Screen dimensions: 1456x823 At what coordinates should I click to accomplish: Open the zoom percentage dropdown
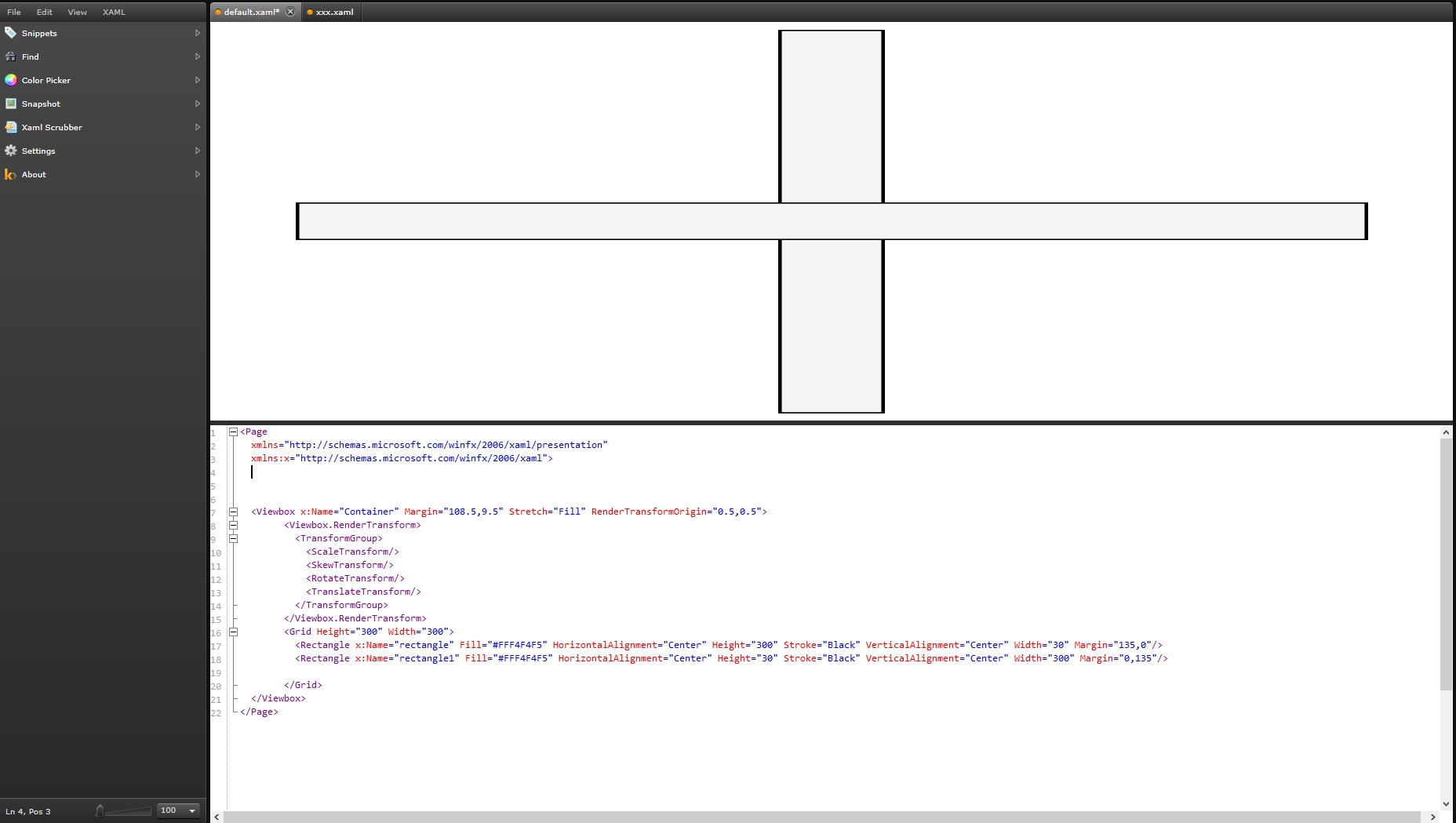pos(192,810)
